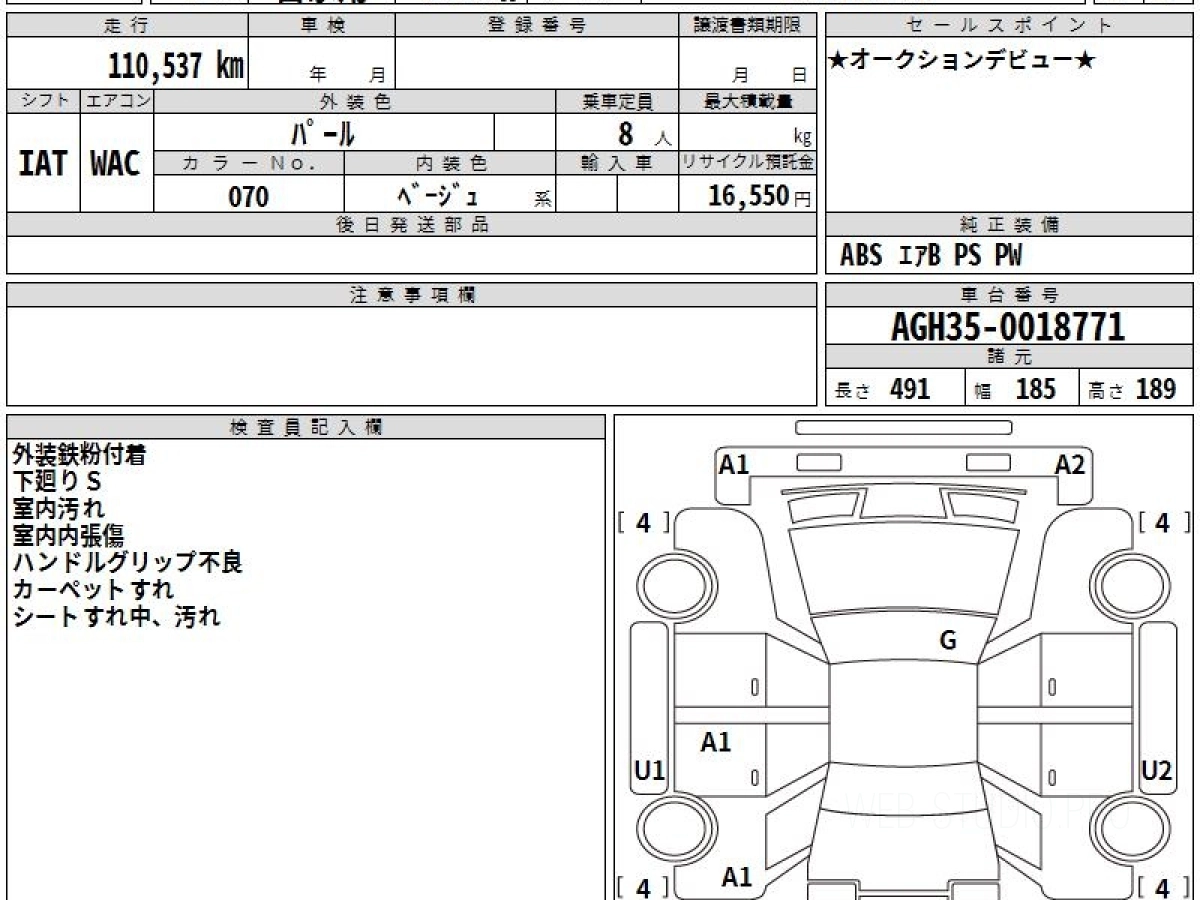
Task: Click the 諸元 header
Action: coord(1009,357)
